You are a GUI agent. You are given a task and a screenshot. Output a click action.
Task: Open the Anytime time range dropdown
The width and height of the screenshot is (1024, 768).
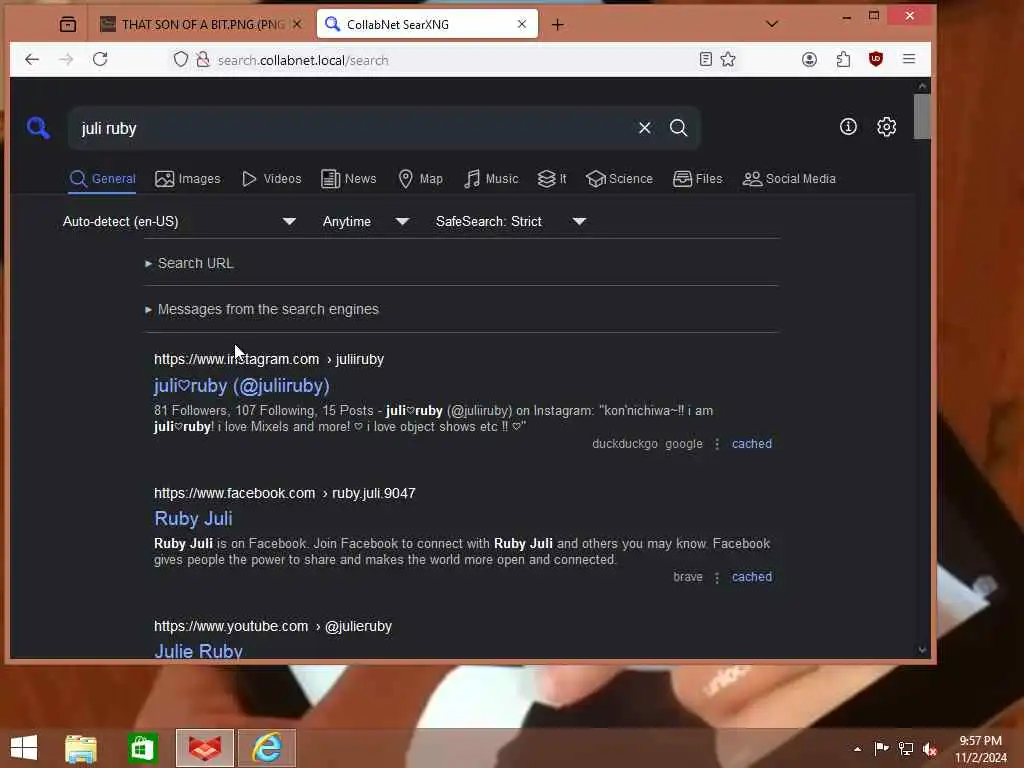click(x=365, y=221)
